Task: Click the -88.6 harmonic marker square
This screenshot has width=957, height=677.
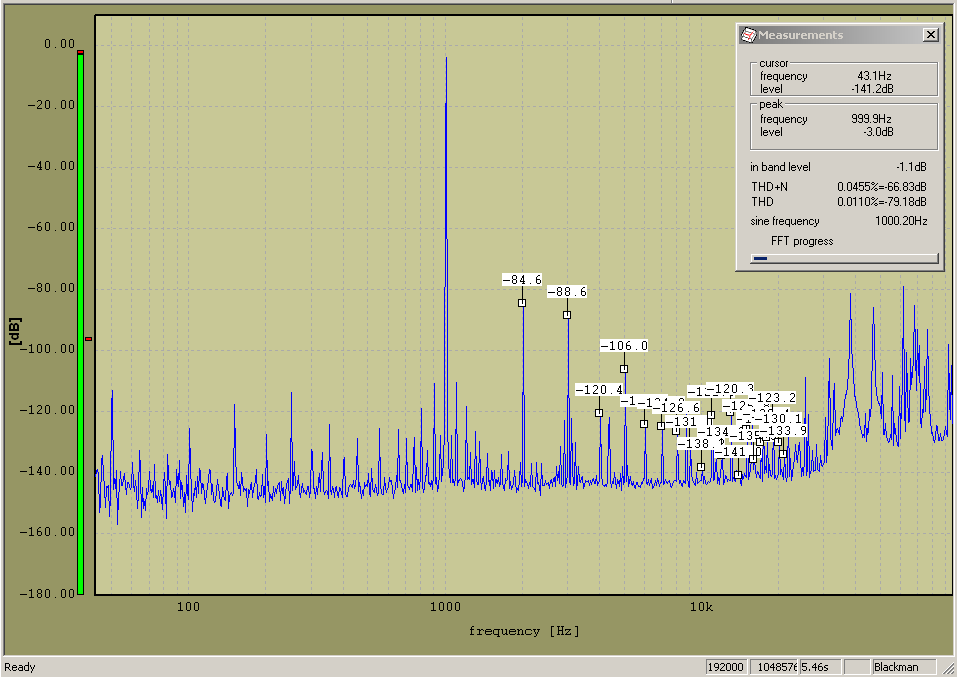Action: [x=567, y=315]
